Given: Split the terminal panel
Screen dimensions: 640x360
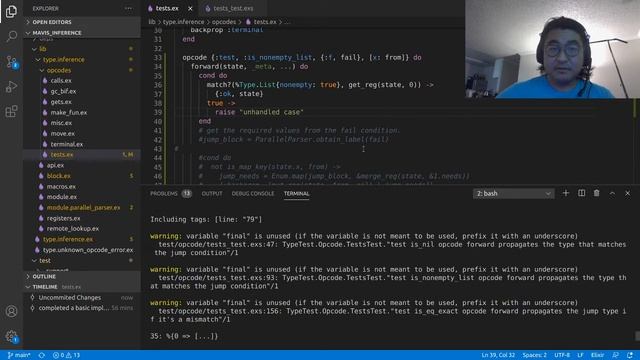Looking at the screenshot, I should pos(582,193).
